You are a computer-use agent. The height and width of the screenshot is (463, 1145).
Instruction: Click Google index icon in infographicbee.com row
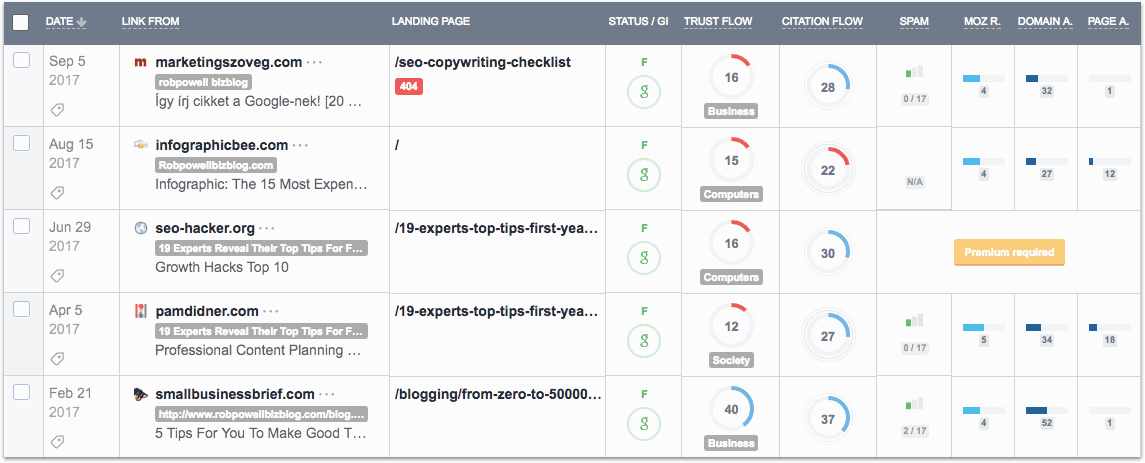(644, 175)
